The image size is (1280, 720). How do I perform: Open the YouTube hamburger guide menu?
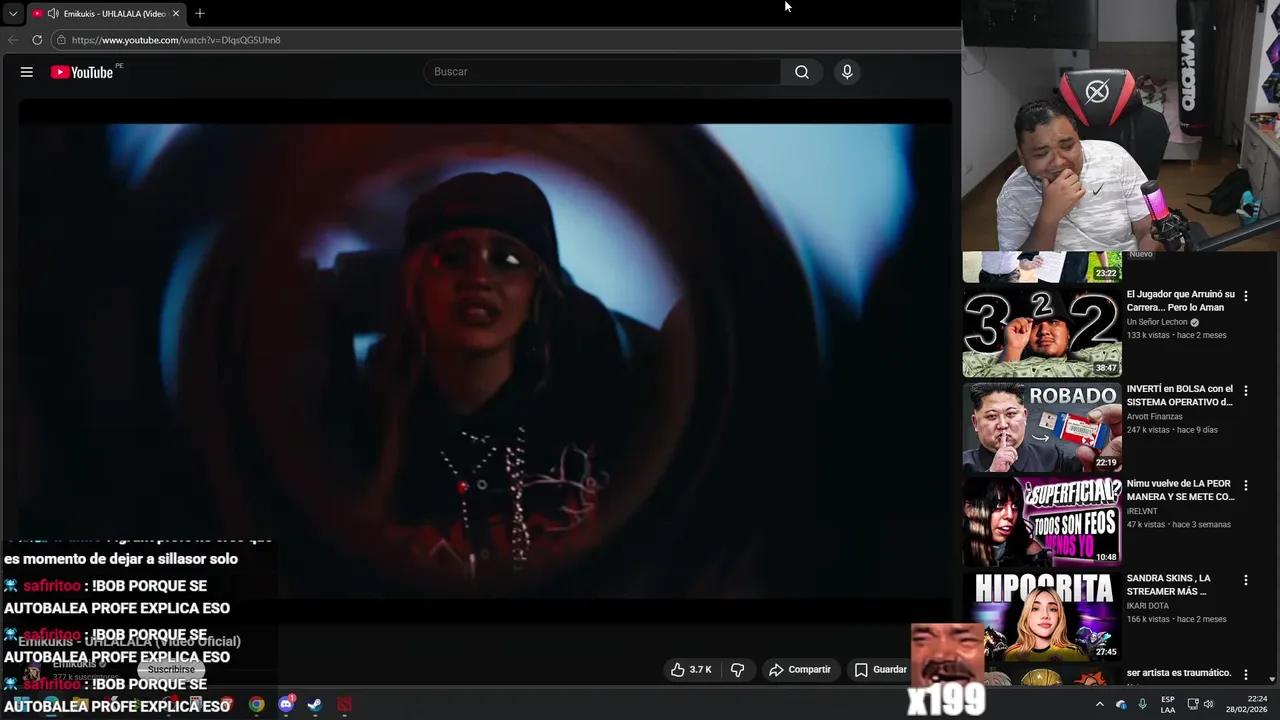coord(27,72)
